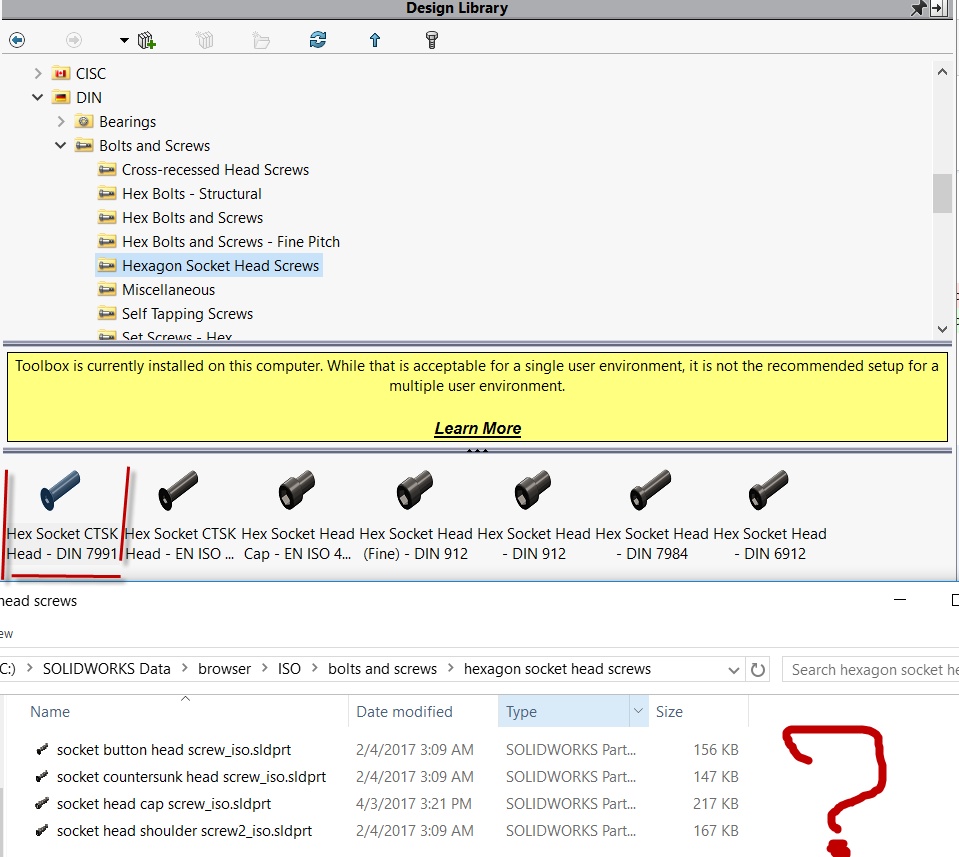959x857 pixels.
Task: Sort files by Name column
Action: coord(50,712)
